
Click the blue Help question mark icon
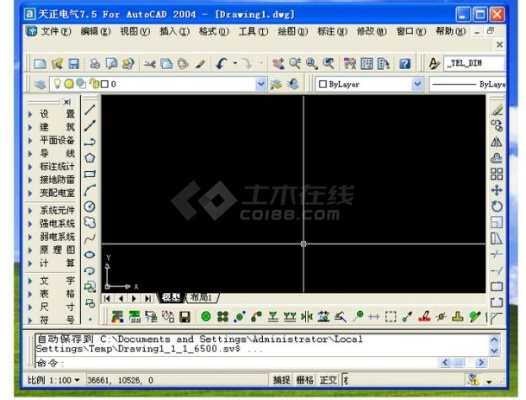pos(405,63)
